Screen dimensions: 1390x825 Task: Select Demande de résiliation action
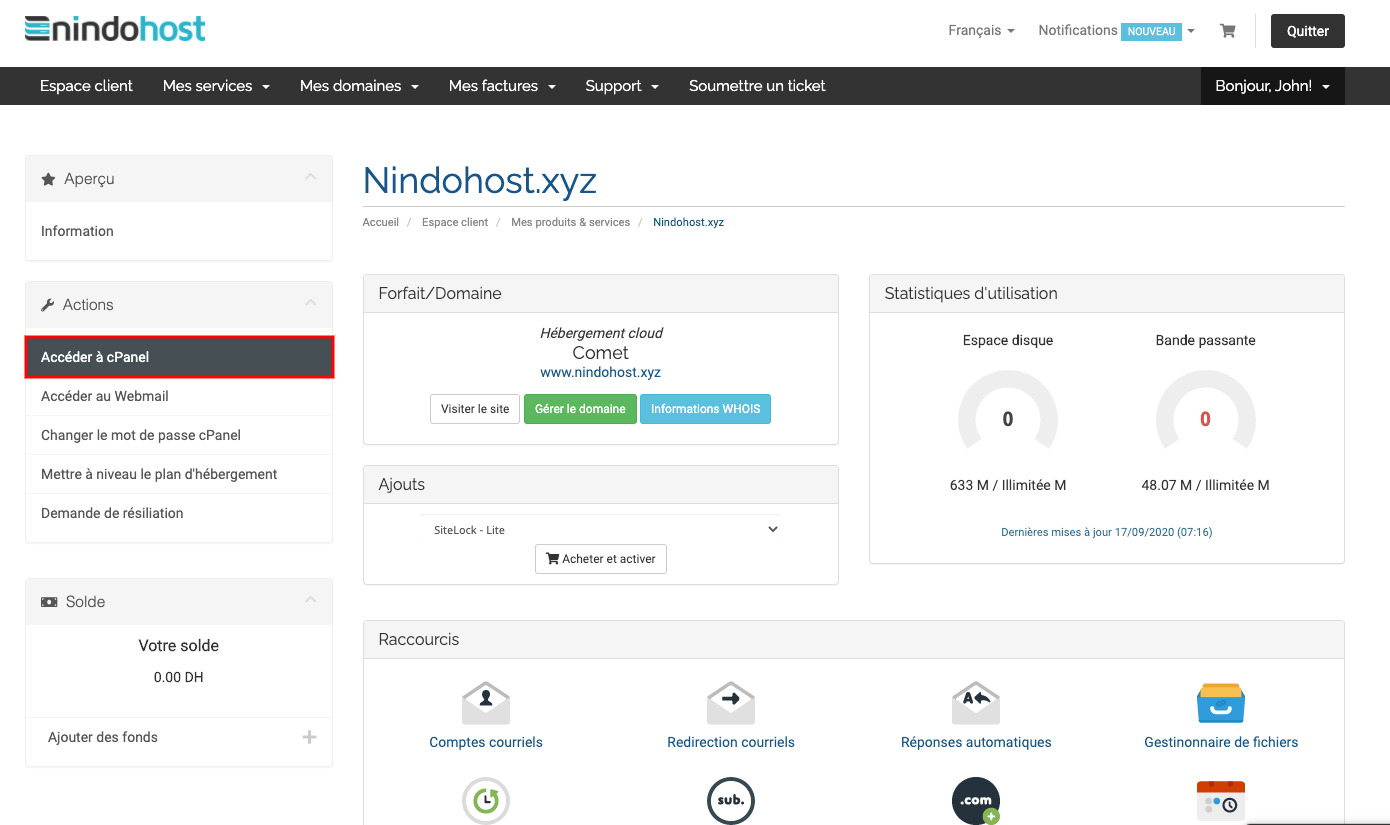pyautogui.click(x=179, y=513)
